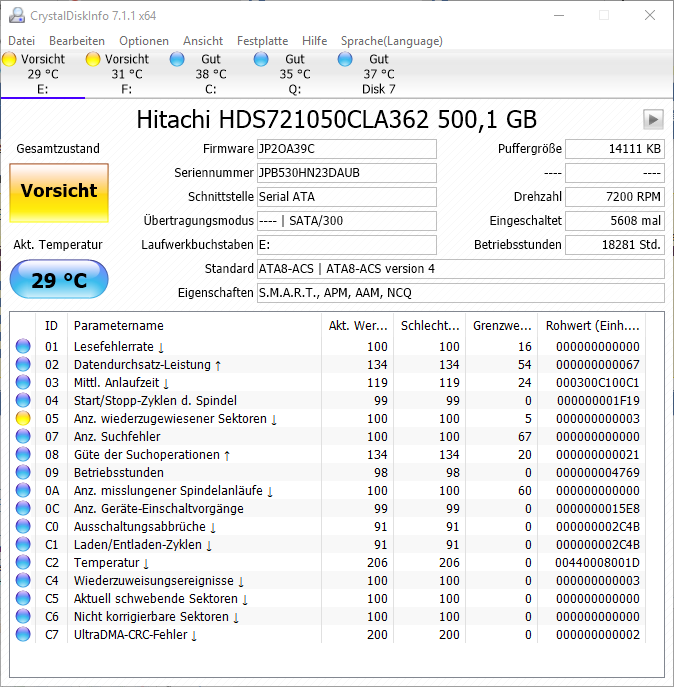Select drive F: tab with 31 °C

(127, 74)
